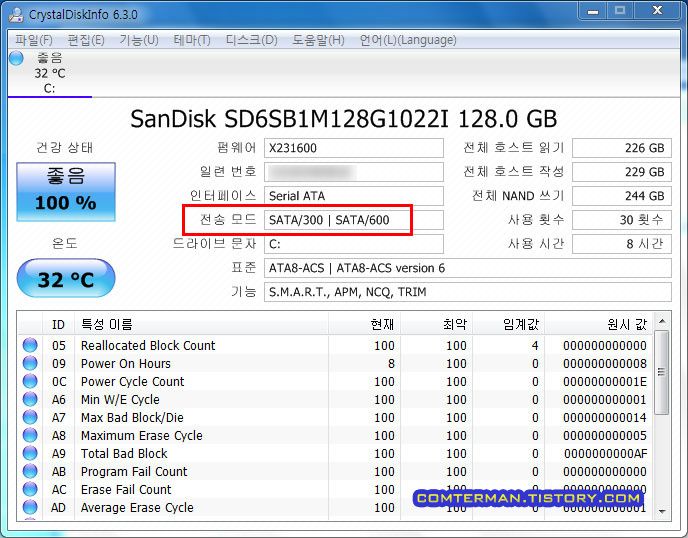The width and height of the screenshot is (688, 538).
Task: Click the drive letter field C:
Action: tap(354, 244)
